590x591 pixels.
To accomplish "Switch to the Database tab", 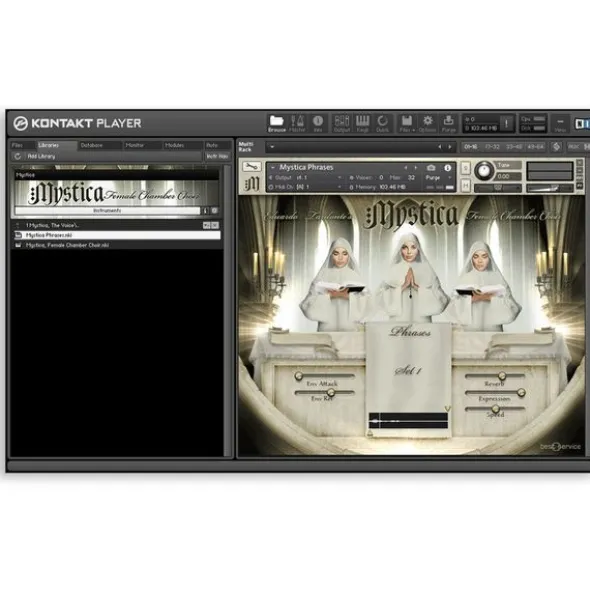I will 100,145.
